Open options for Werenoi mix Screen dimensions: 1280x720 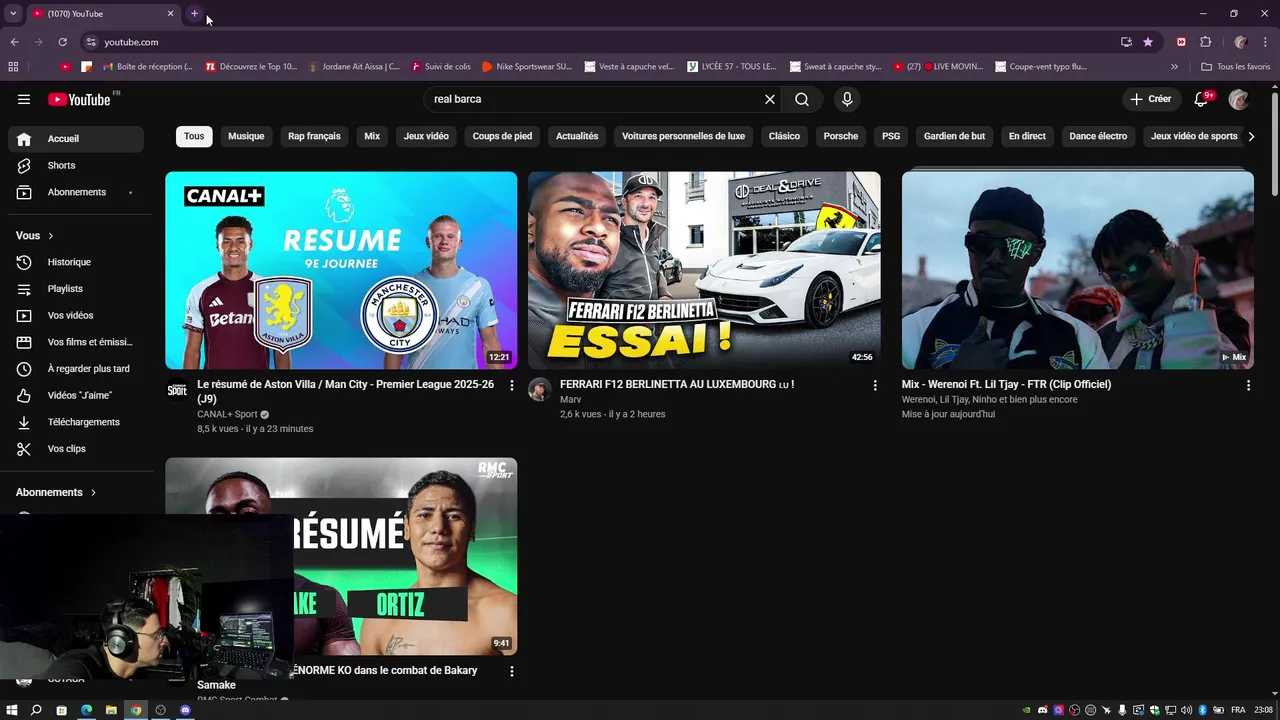1248,385
